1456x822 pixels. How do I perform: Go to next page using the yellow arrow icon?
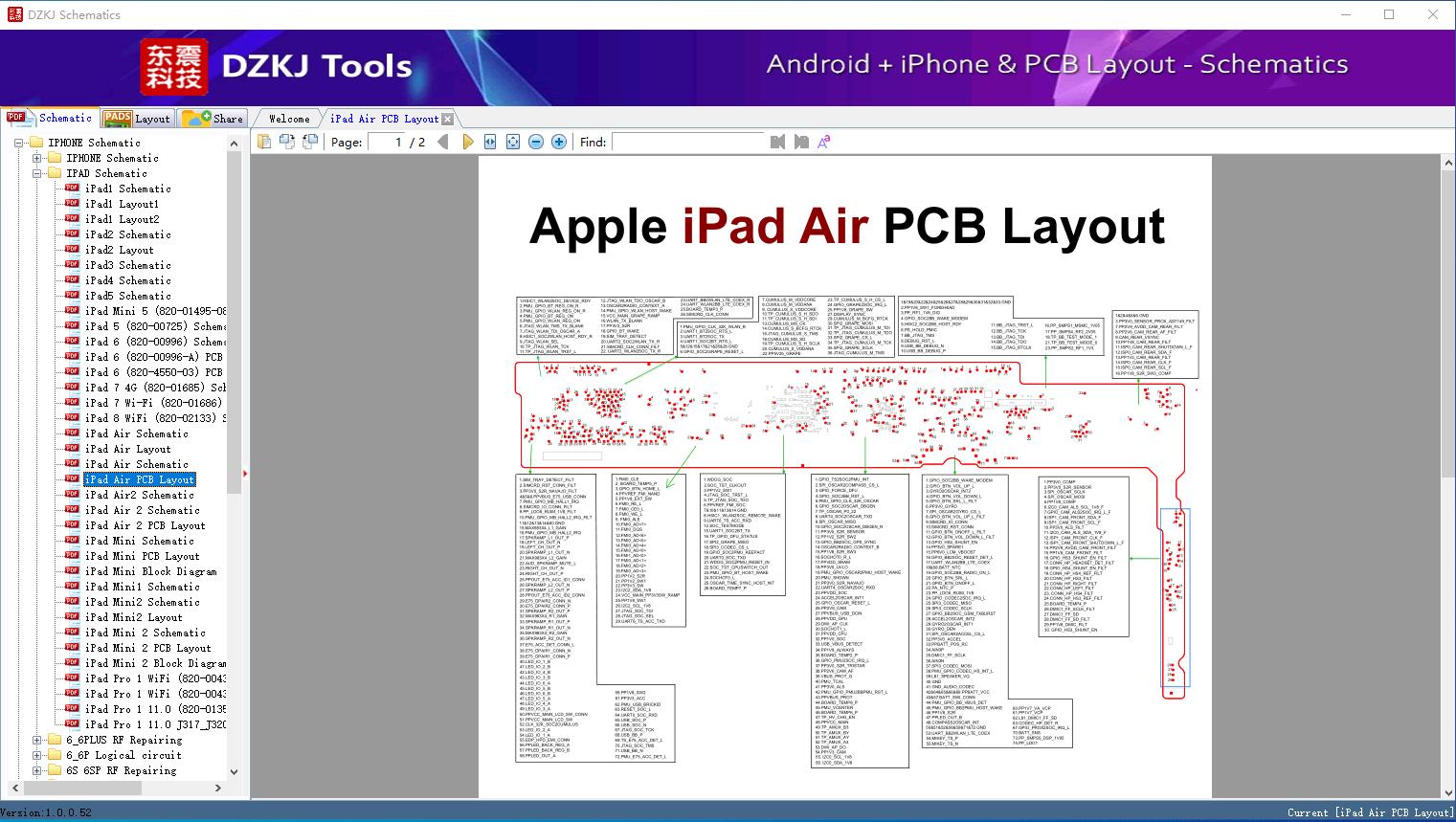468,142
